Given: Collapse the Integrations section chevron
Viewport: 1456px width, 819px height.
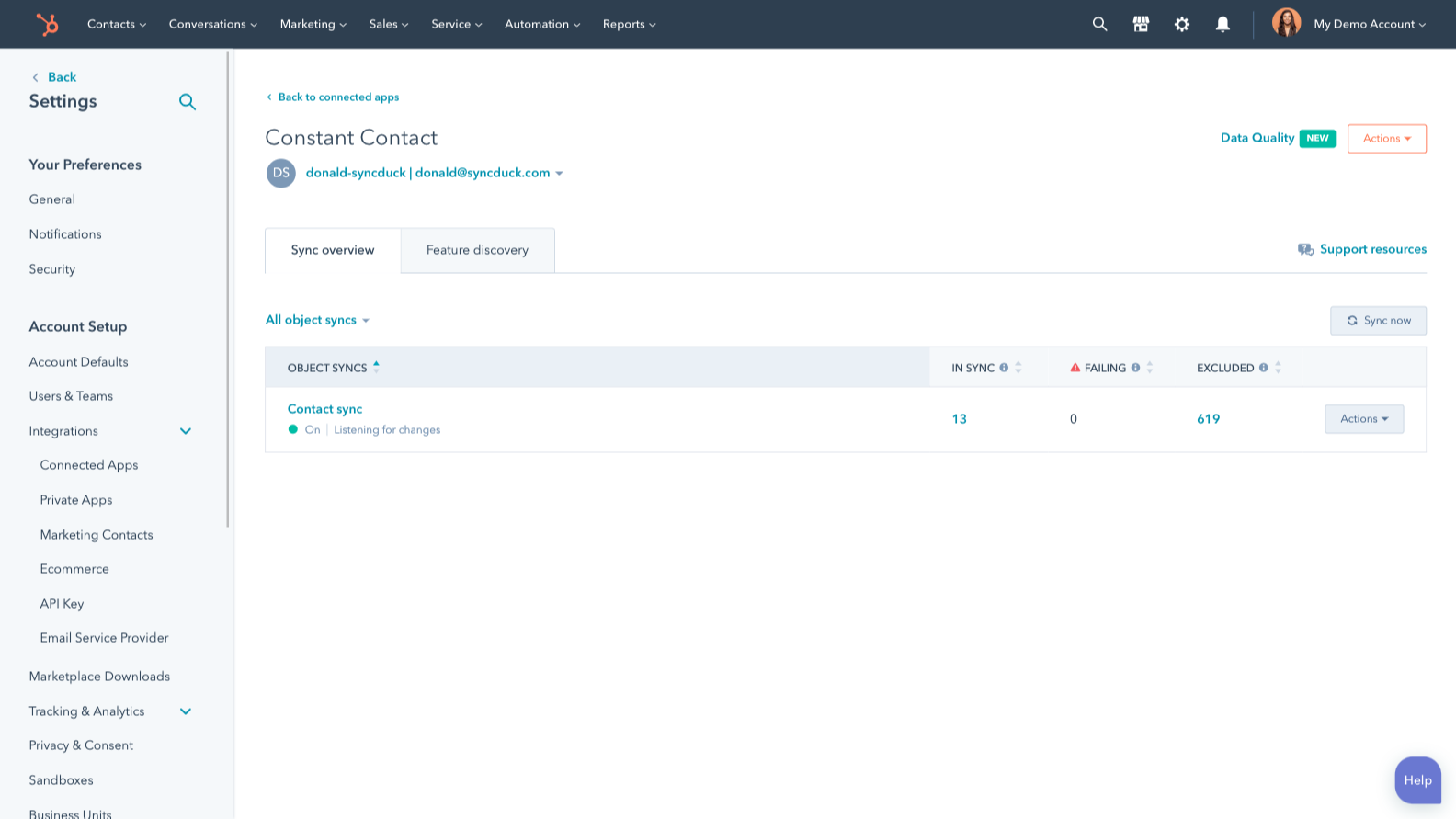Looking at the screenshot, I should coord(186,431).
